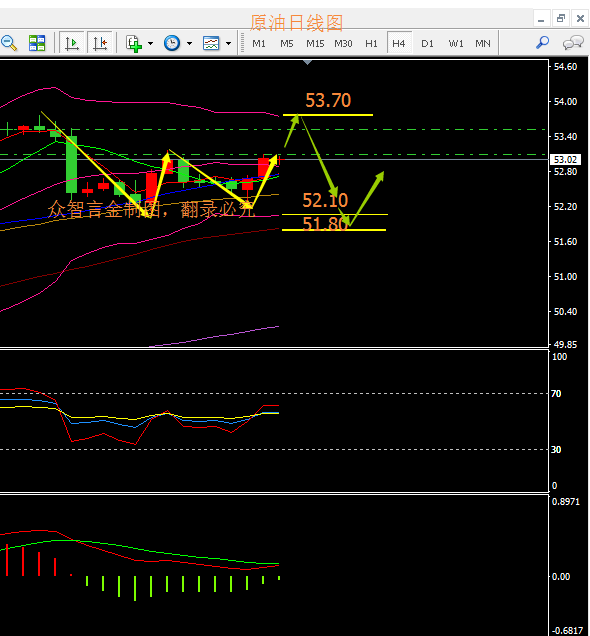Screen dimensions: 590x636
Task: Expand the templates dropdown arrow
Action: pos(228,43)
